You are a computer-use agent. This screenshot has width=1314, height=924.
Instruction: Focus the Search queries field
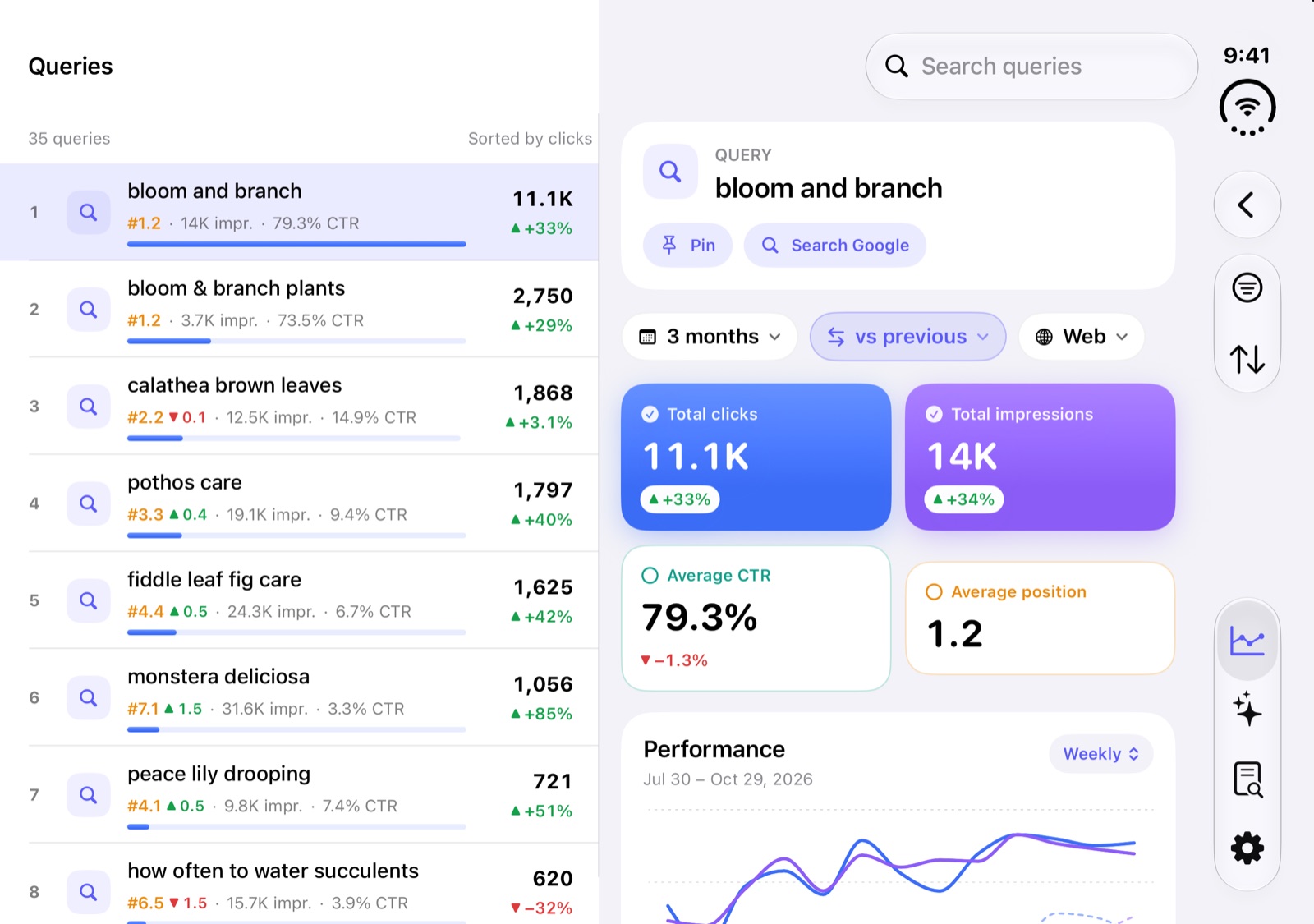(1031, 67)
